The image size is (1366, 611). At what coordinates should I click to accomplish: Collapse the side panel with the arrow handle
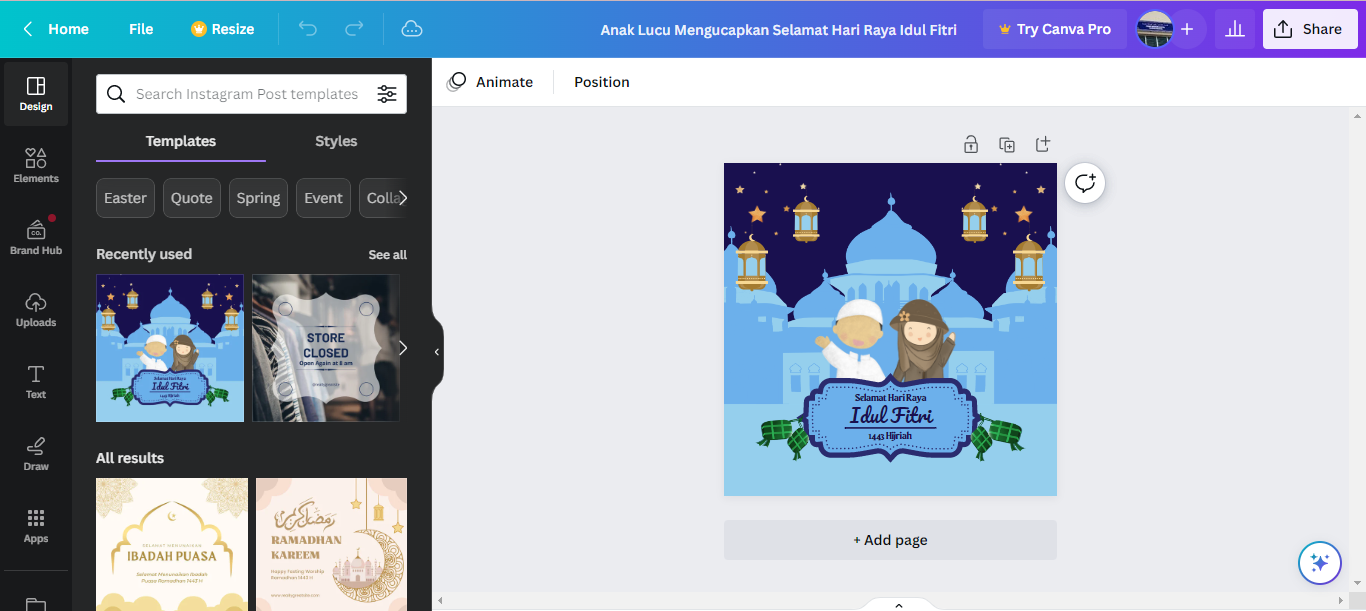(437, 352)
